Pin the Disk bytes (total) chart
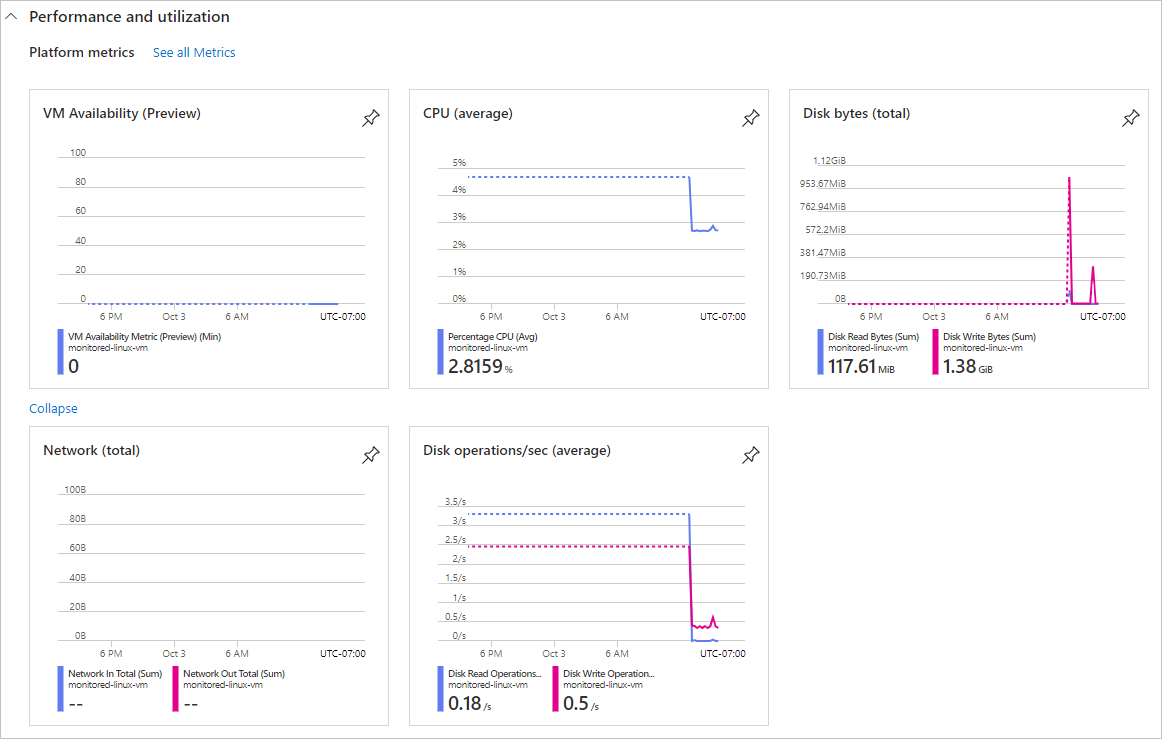Screen dimensions: 1162x739 click(1130, 119)
